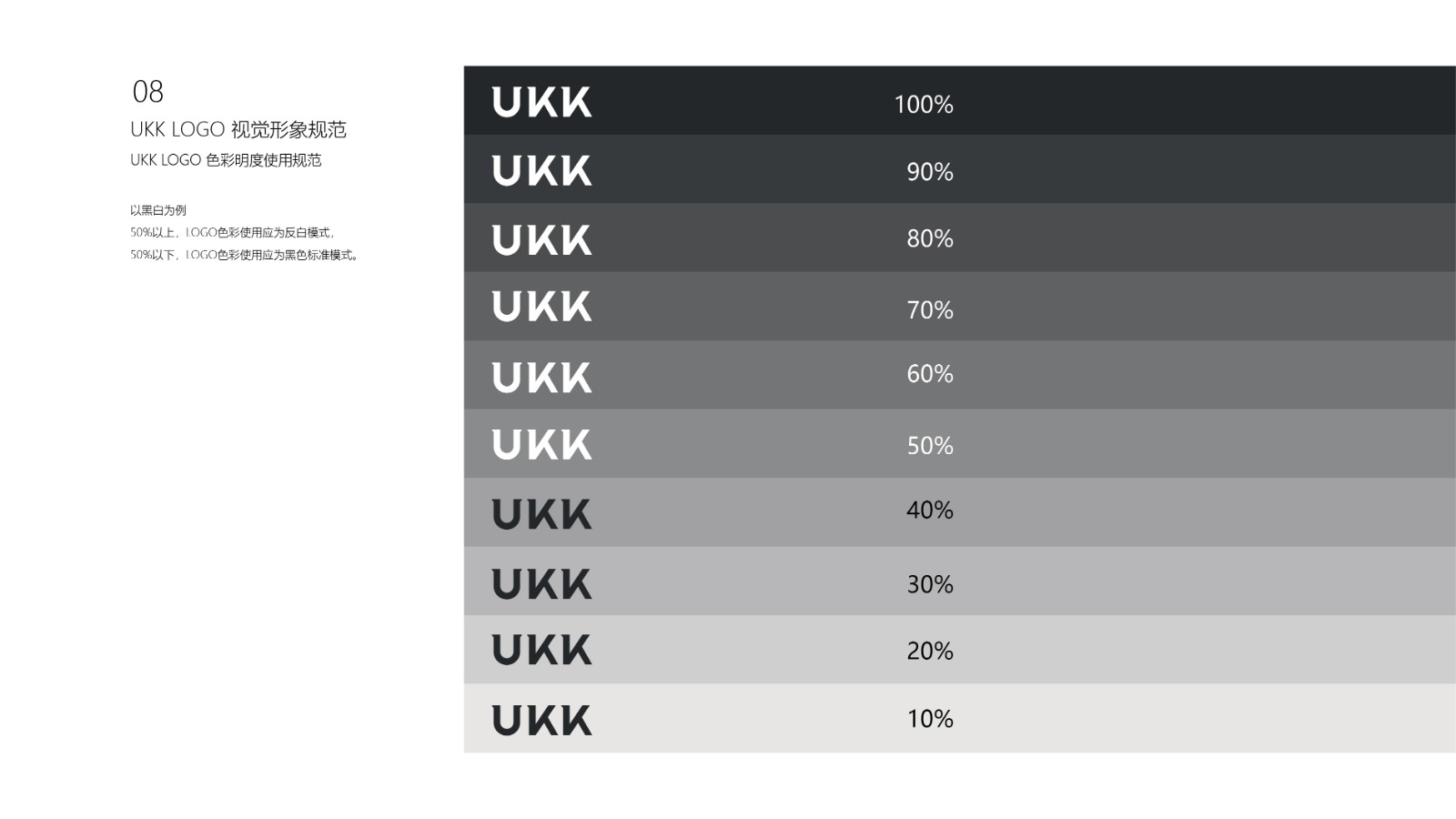This screenshot has height=819, width=1456.
Task: Click the 100% brightness label
Action: (924, 105)
